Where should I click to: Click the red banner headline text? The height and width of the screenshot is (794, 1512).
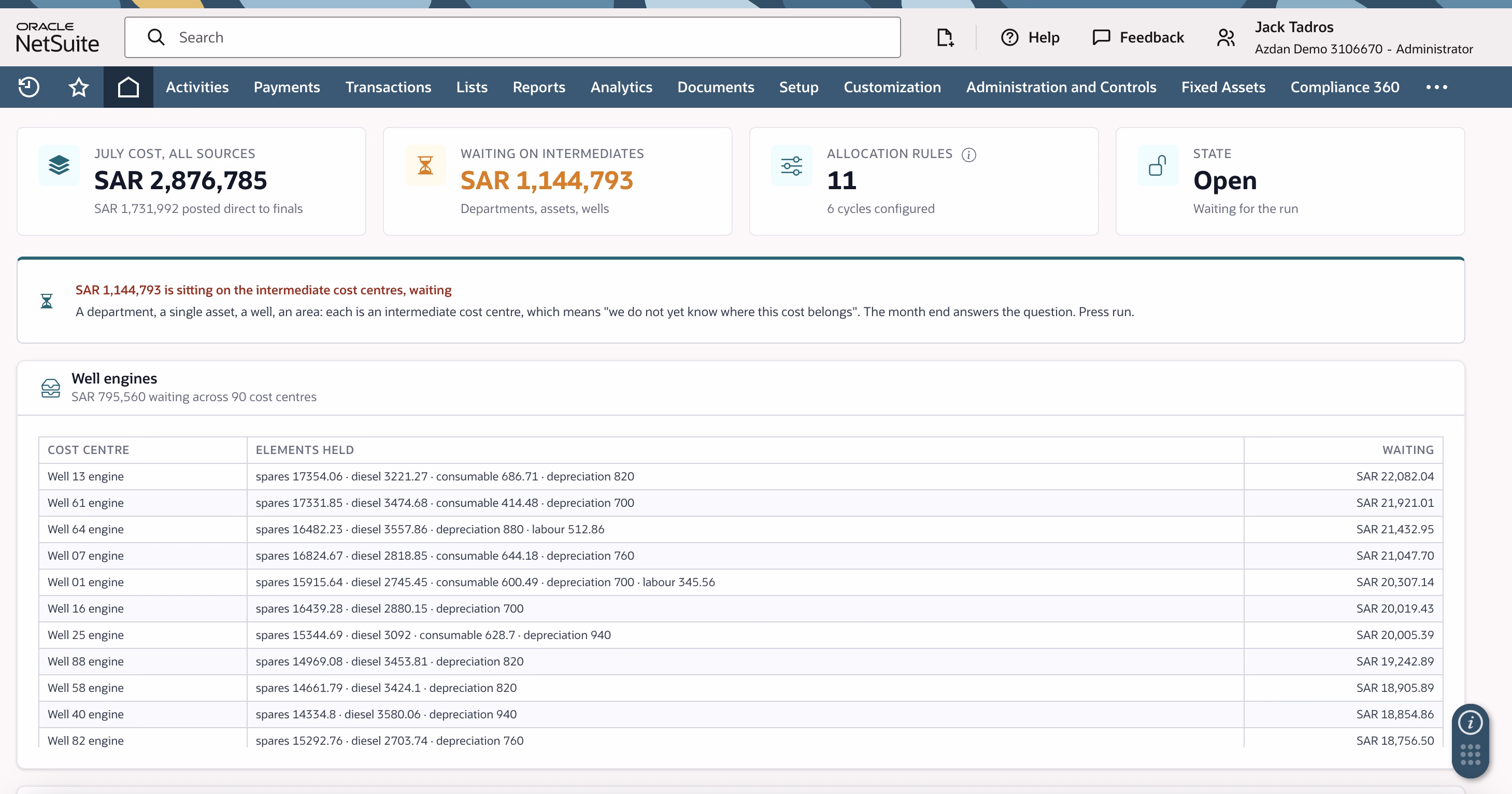pyautogui.click(x=263, y=290)
